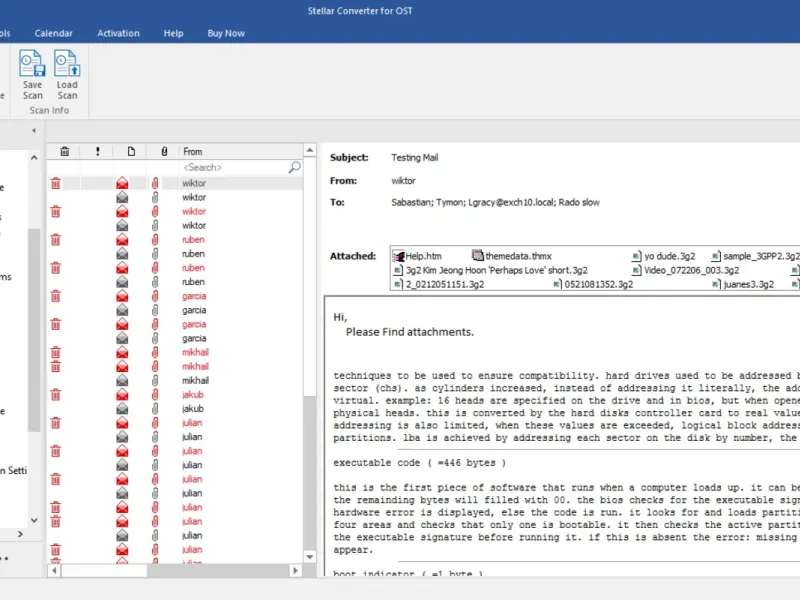Click the juanes3.3g2 attachment file icon
This screenshot has height=600, width=800.
coord(716,284)
